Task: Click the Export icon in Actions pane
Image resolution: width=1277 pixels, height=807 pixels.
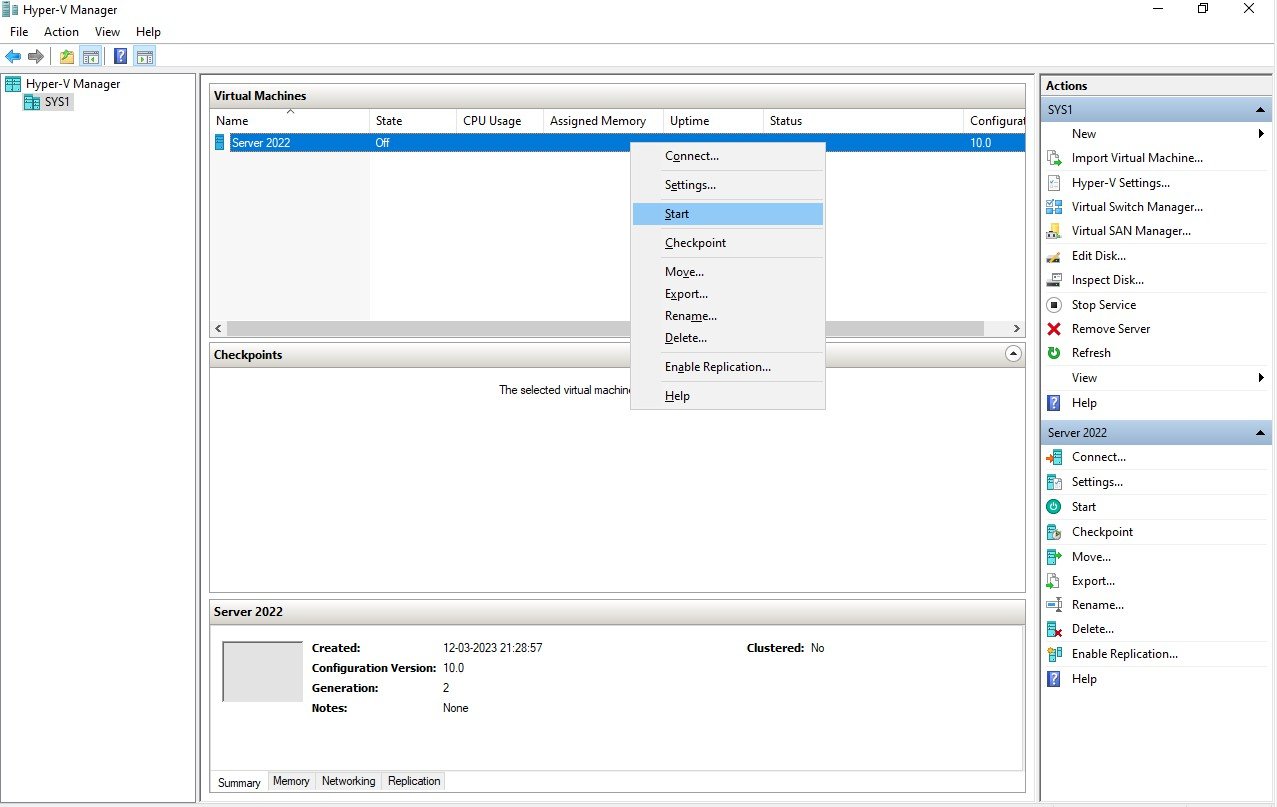Action: coord(1054,581)
